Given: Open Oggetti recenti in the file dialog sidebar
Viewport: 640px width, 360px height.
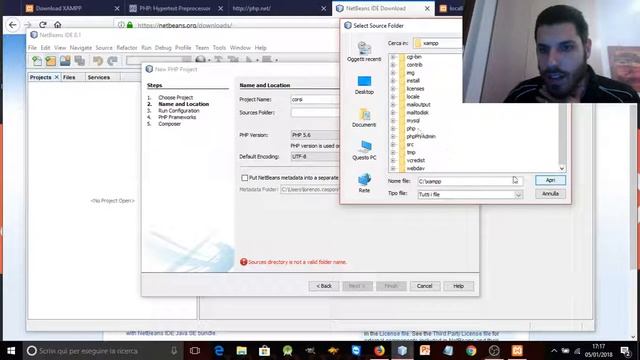Looking at the screenshot, I should (x=364, y=51).
